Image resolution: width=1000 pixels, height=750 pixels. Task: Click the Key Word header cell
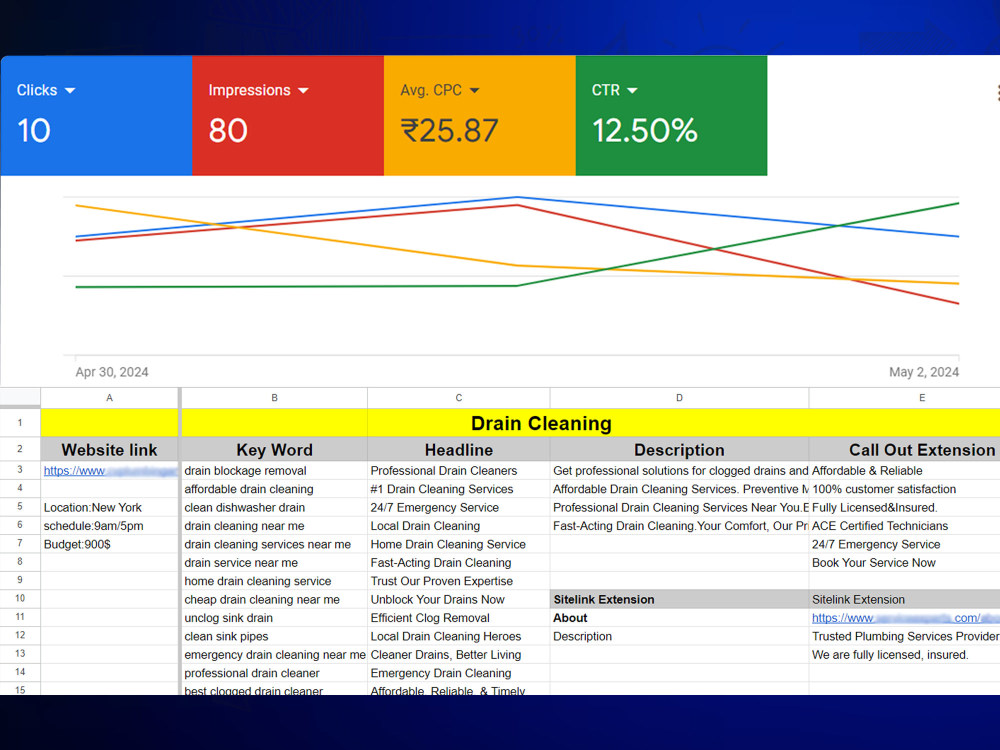pyautogui.click(x=274, y=450)
